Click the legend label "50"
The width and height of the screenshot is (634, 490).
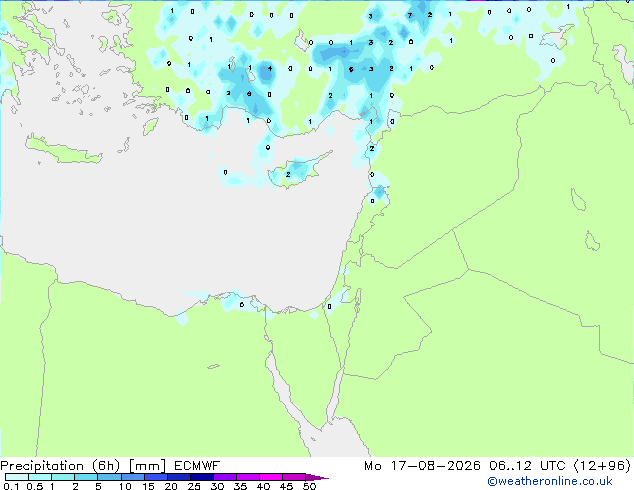pos(309,486)
